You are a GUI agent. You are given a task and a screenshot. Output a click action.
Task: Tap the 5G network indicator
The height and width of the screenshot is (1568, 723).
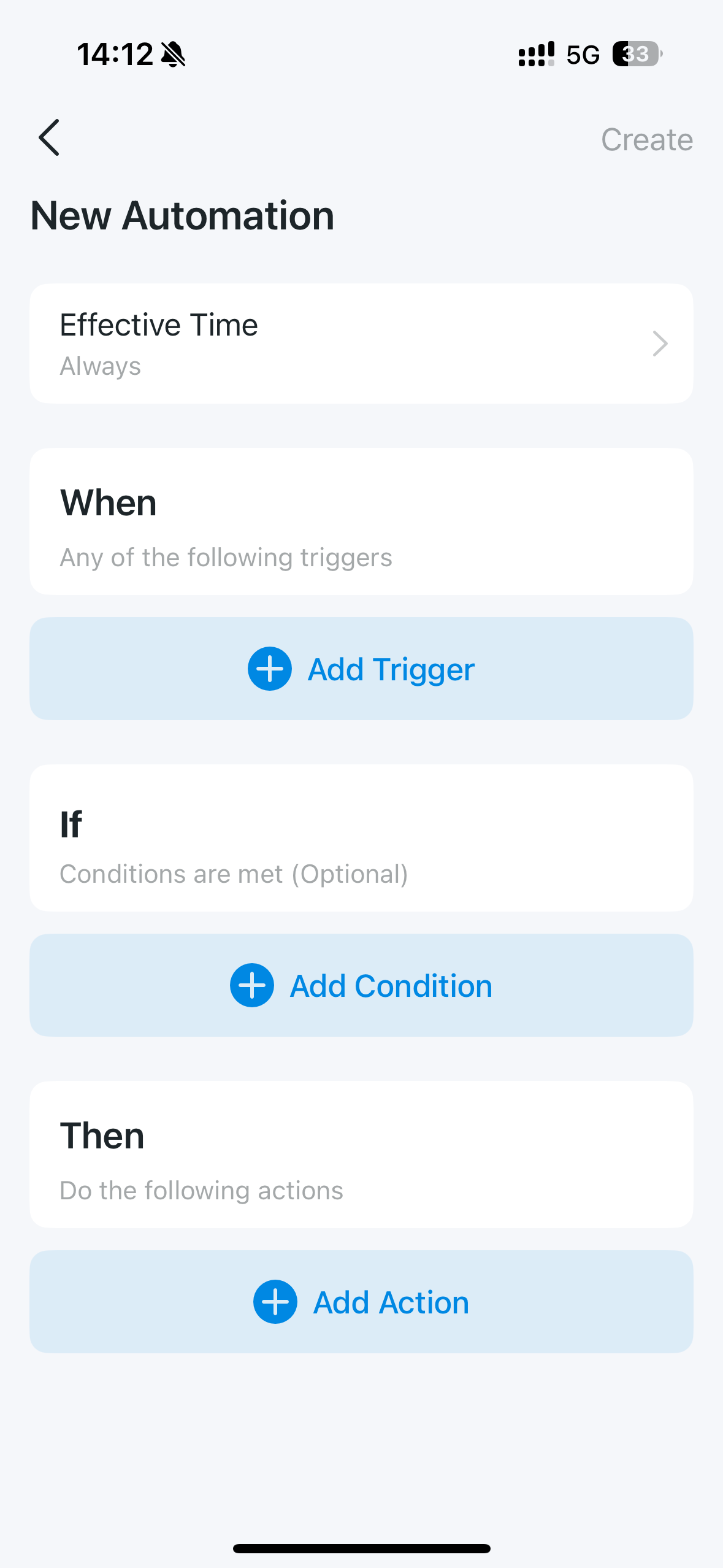[x=583, y=55]
